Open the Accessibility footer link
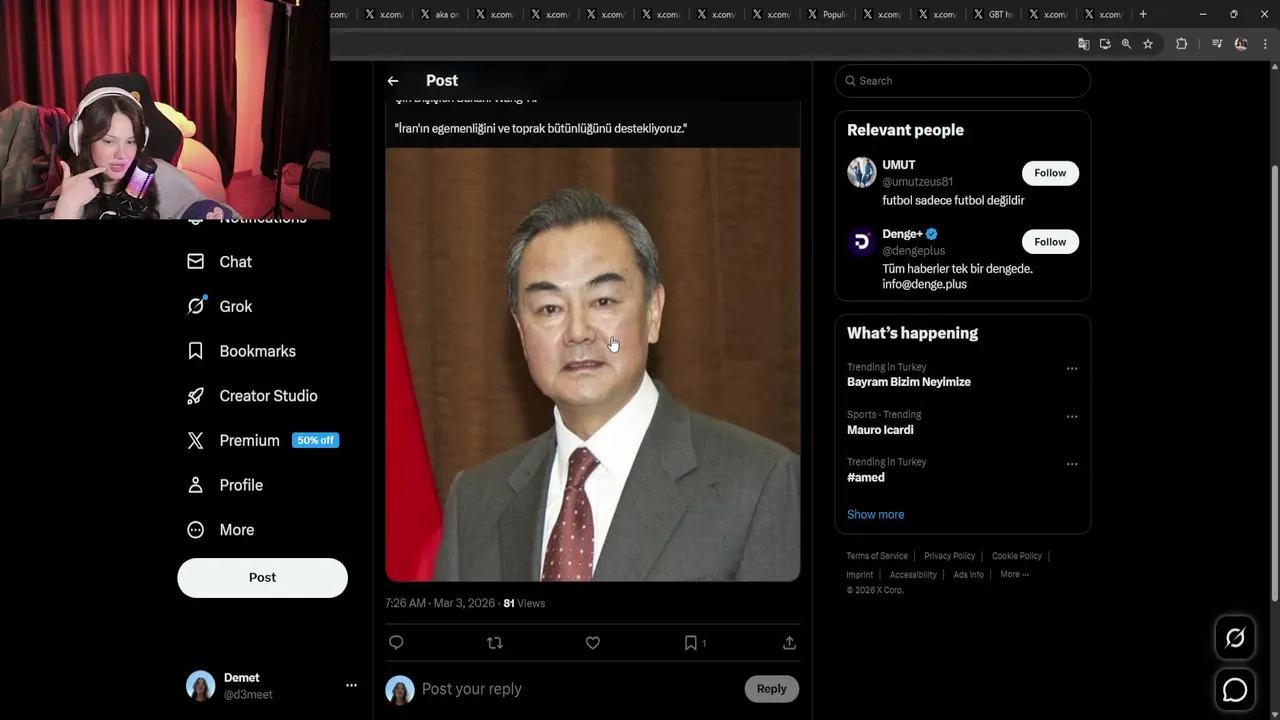The height and width of the screenshot is (720, 1280). pyautogui.click(x=913, y=575)
